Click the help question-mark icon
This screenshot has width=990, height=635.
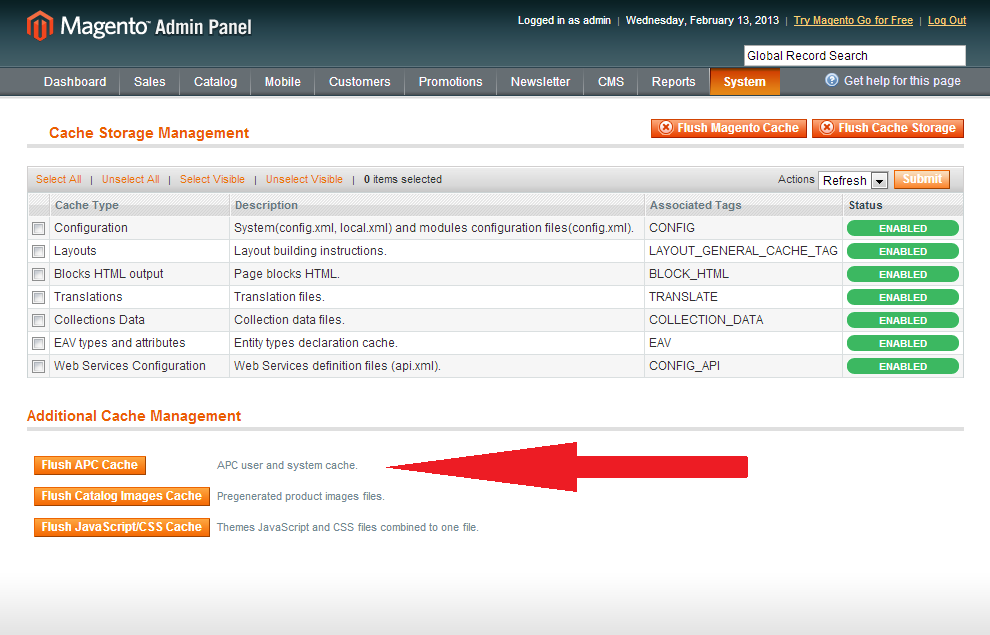[832, 80]
